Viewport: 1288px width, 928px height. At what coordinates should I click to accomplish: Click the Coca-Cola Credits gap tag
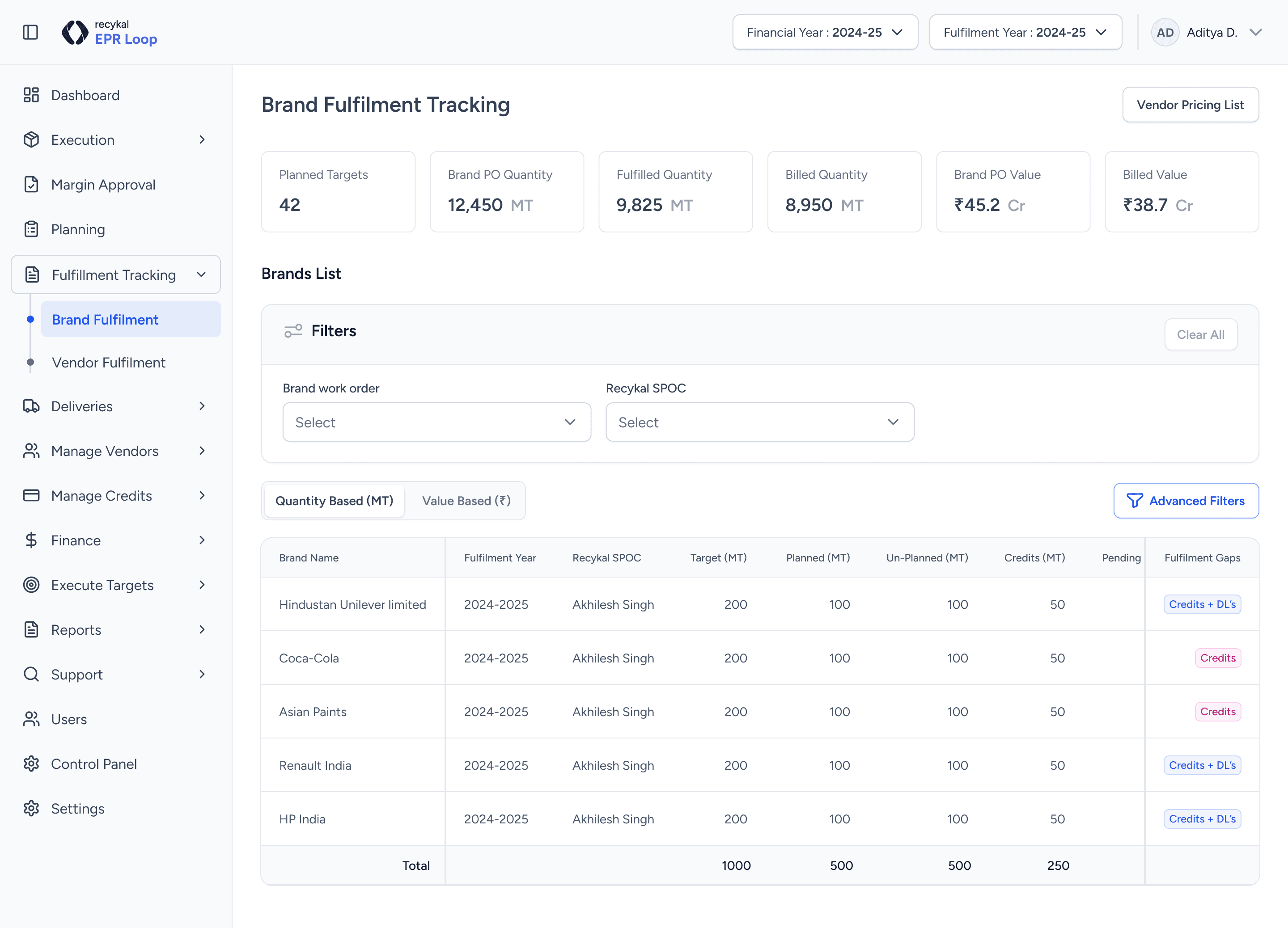[x=1218, y=658]
